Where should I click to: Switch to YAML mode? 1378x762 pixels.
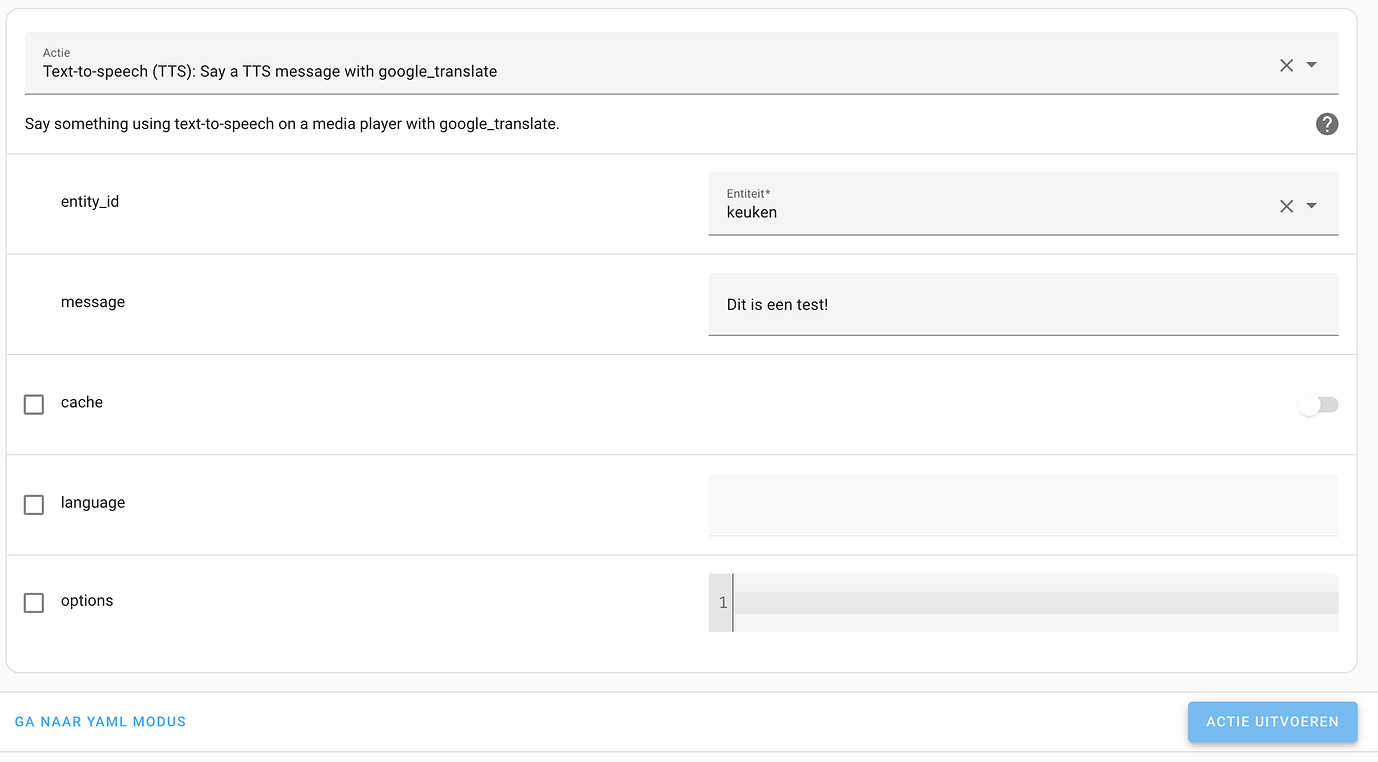(x=100, y=721)
